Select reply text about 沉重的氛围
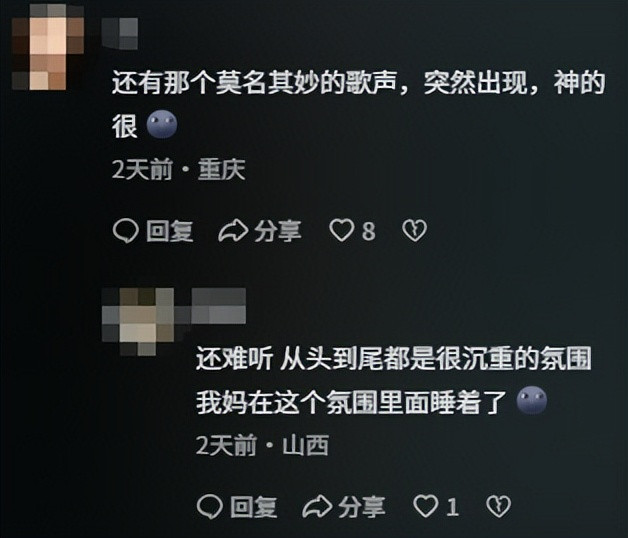628x538 pixels. (x=394, y=380)
